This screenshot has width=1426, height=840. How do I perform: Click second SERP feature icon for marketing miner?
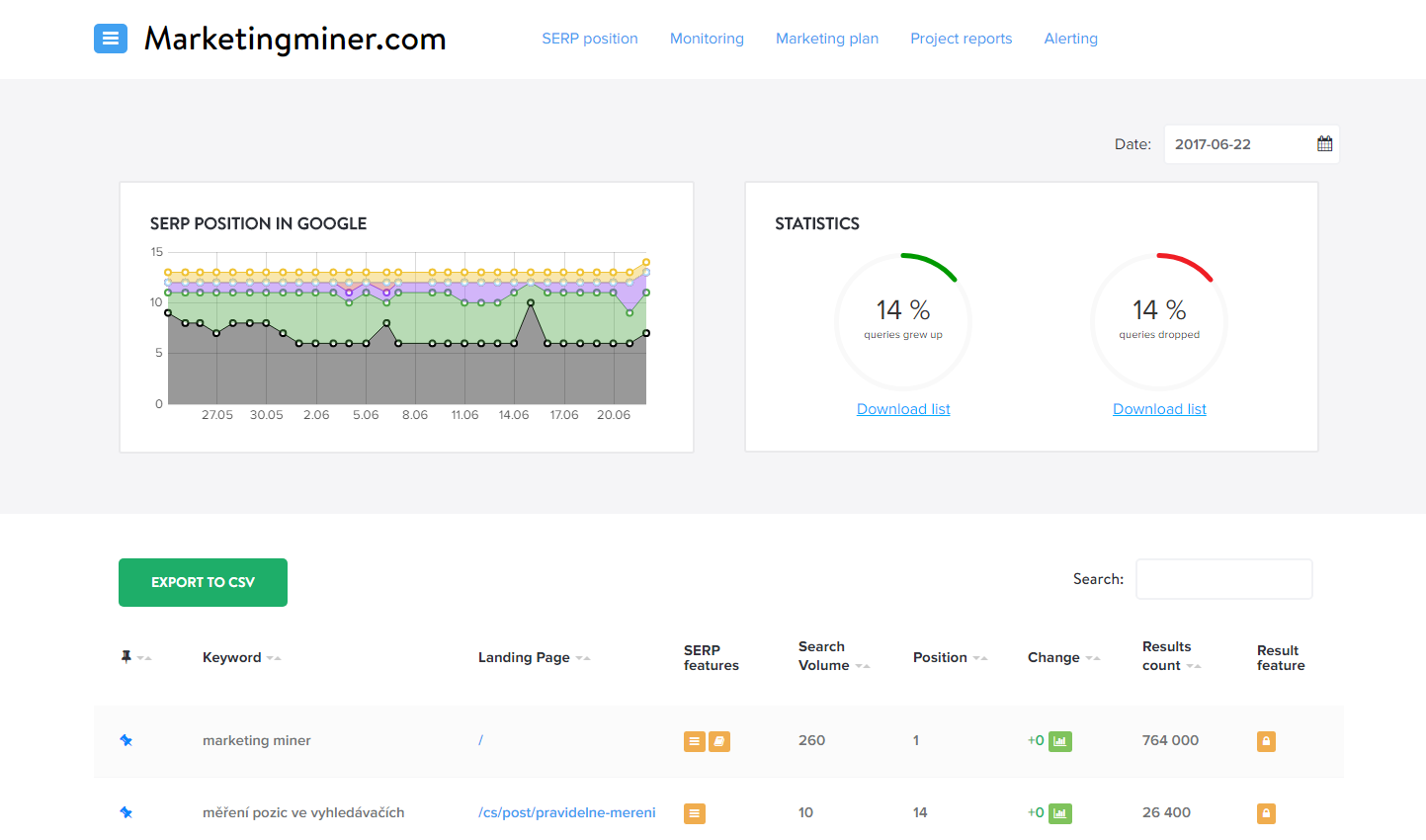[x=719, y=741]
